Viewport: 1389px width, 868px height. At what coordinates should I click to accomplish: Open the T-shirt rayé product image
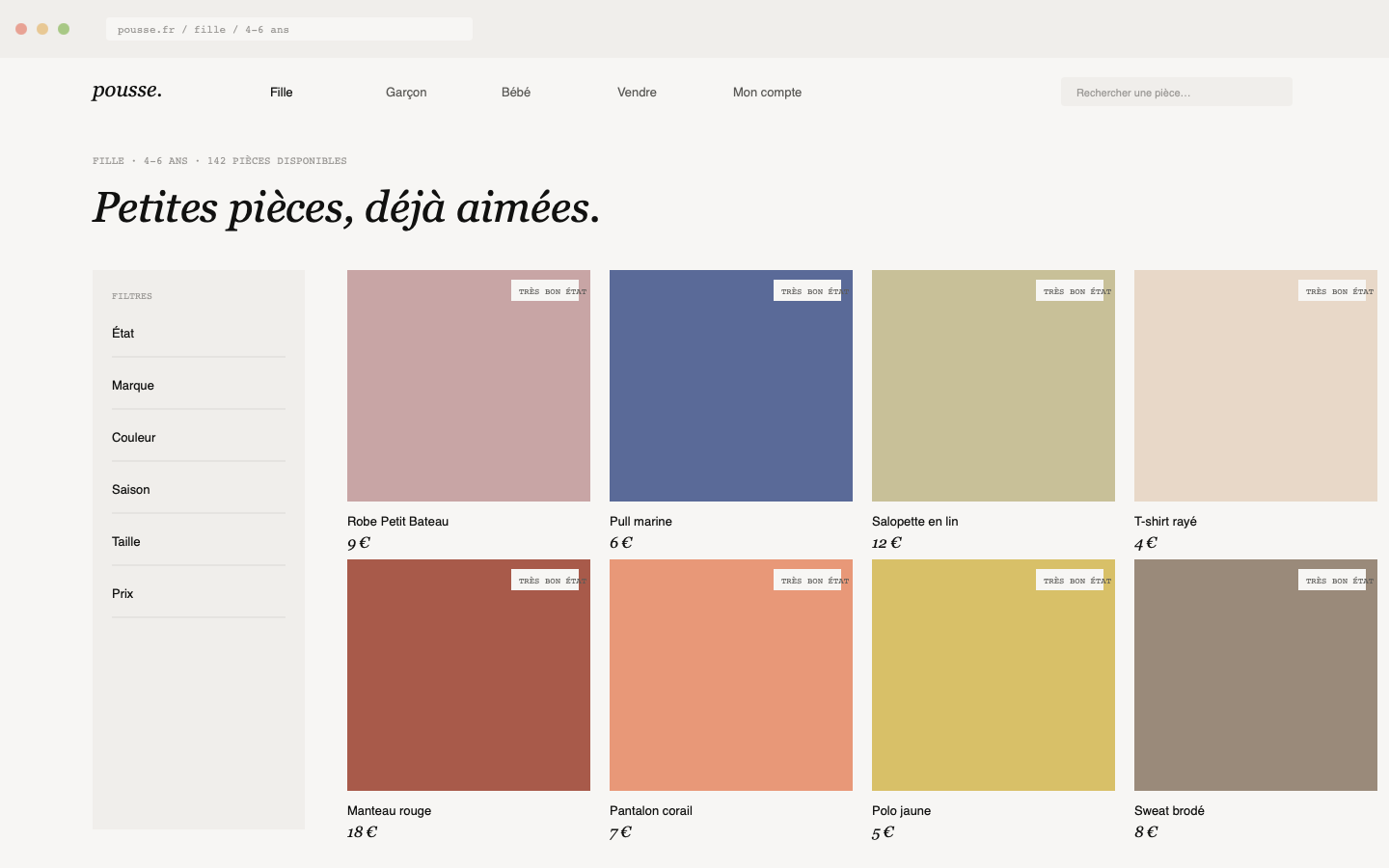1256,386
